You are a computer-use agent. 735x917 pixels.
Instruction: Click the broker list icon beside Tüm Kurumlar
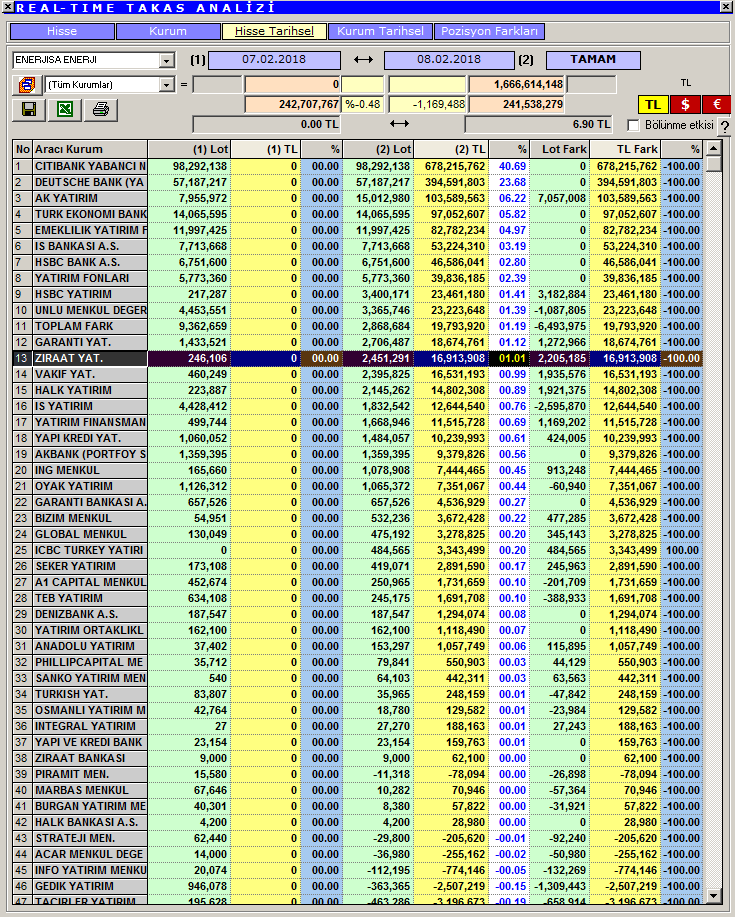[27, 85]
